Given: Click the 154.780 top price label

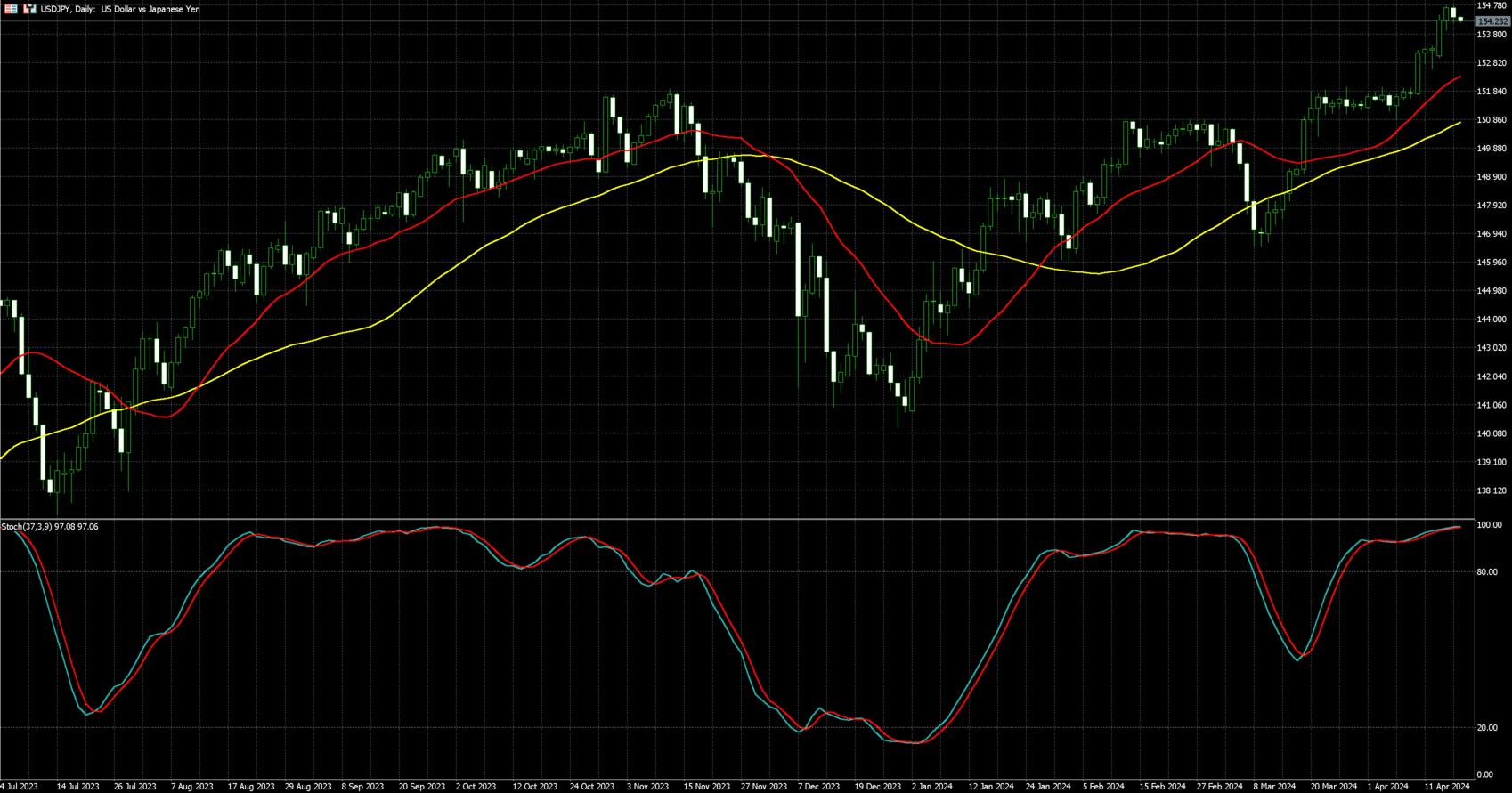Looking at the screenshot, I should coord(1492,6).
